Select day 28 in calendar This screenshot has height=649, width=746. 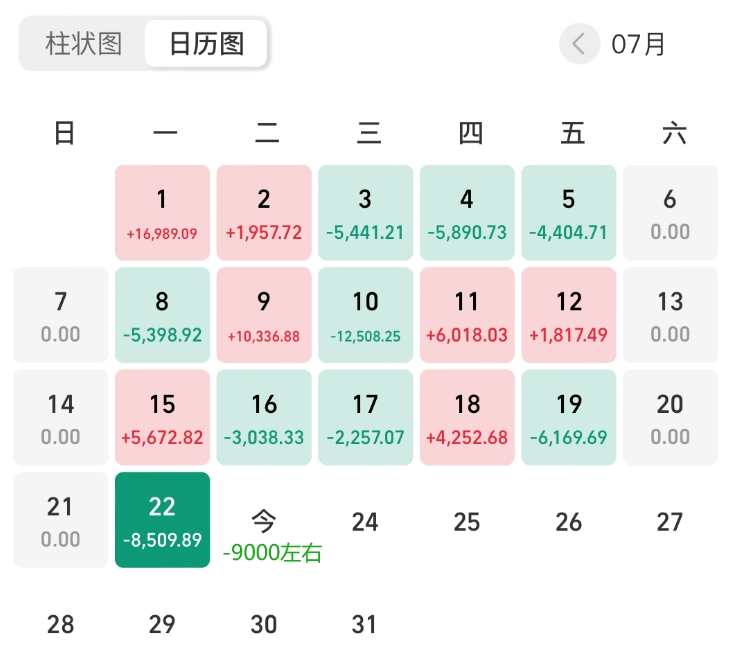coord(60,624)
